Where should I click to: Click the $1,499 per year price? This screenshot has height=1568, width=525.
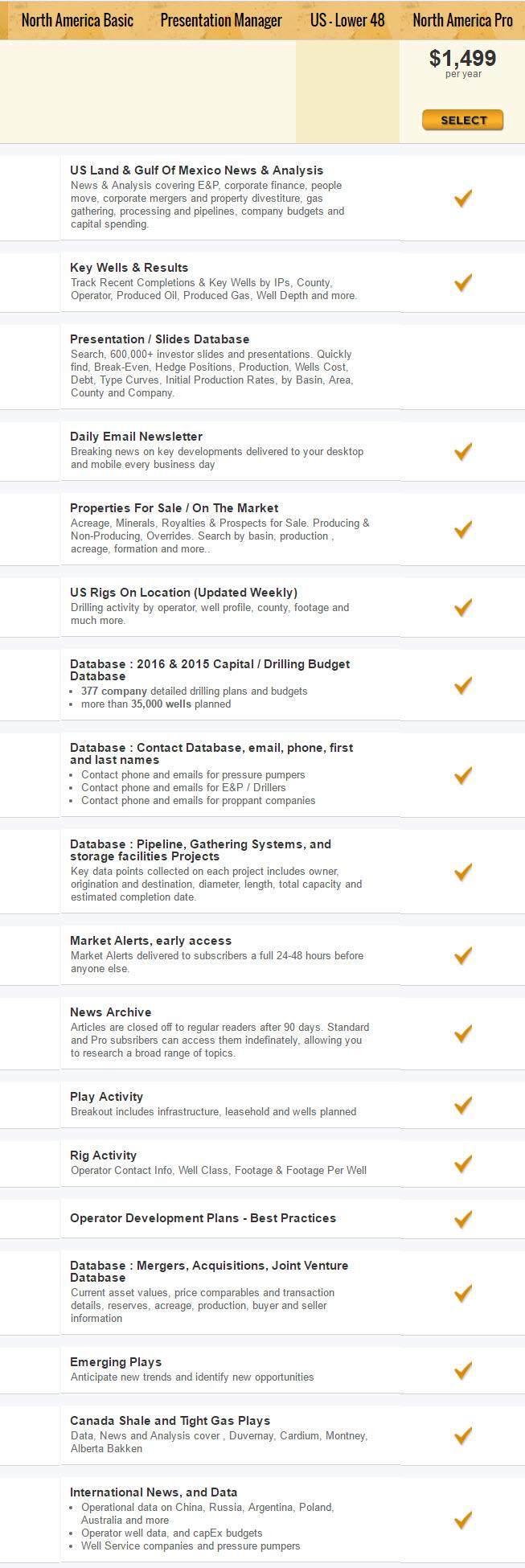pyautogui.click(x=463, y=64)
